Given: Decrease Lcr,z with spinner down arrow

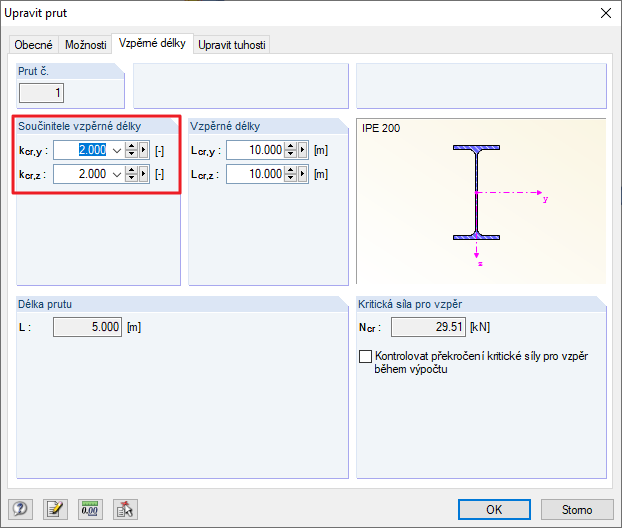Looking at the screenshot, I should [291, 178].
